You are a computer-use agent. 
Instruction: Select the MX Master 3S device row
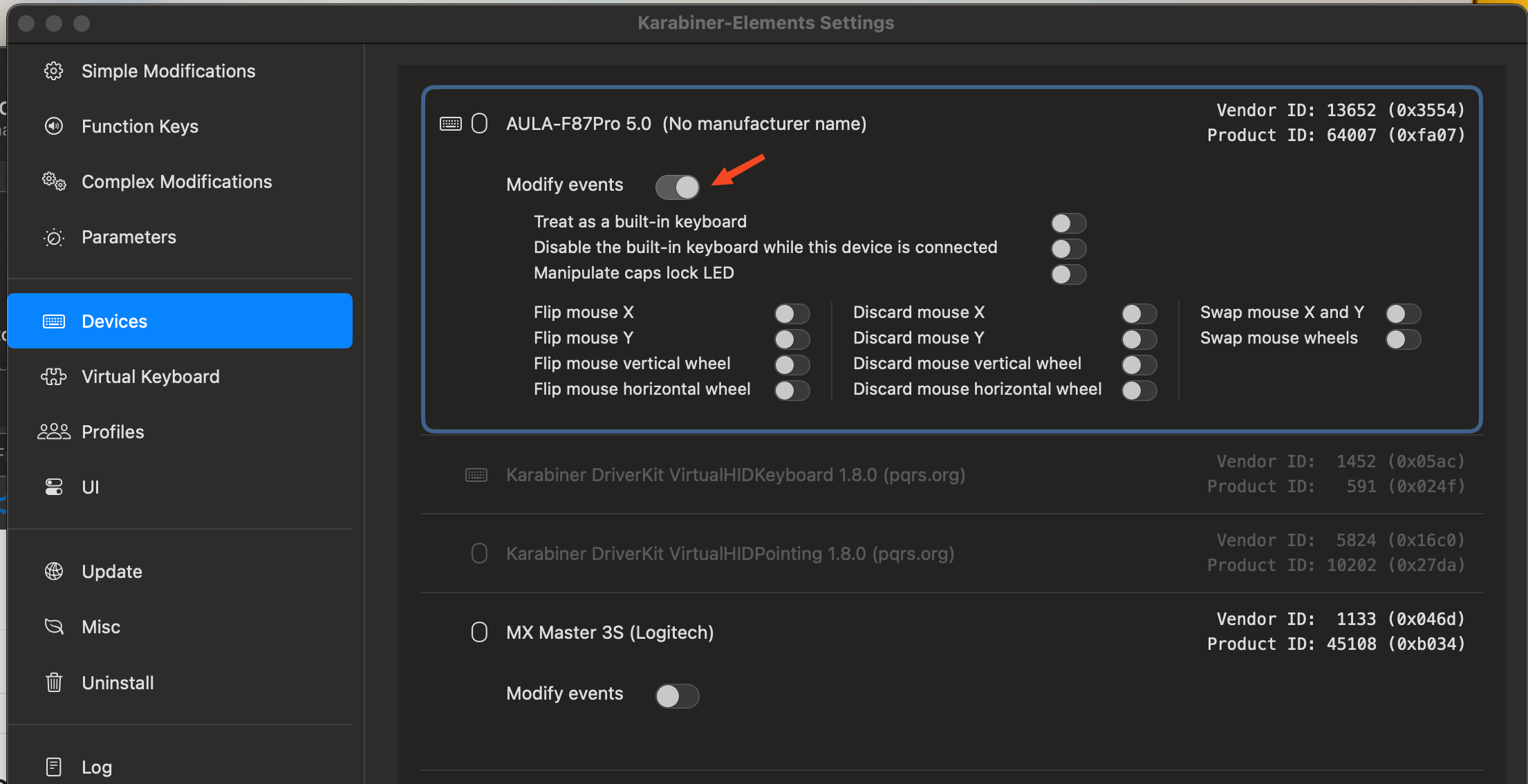coord(610,633)
